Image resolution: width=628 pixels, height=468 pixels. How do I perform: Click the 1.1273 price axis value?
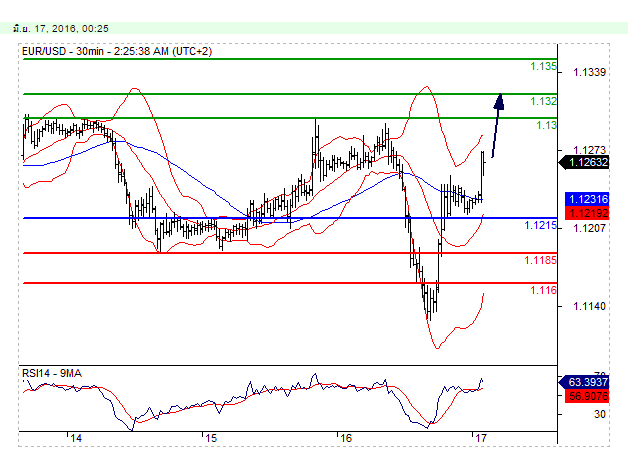click(x=590, y=150)
